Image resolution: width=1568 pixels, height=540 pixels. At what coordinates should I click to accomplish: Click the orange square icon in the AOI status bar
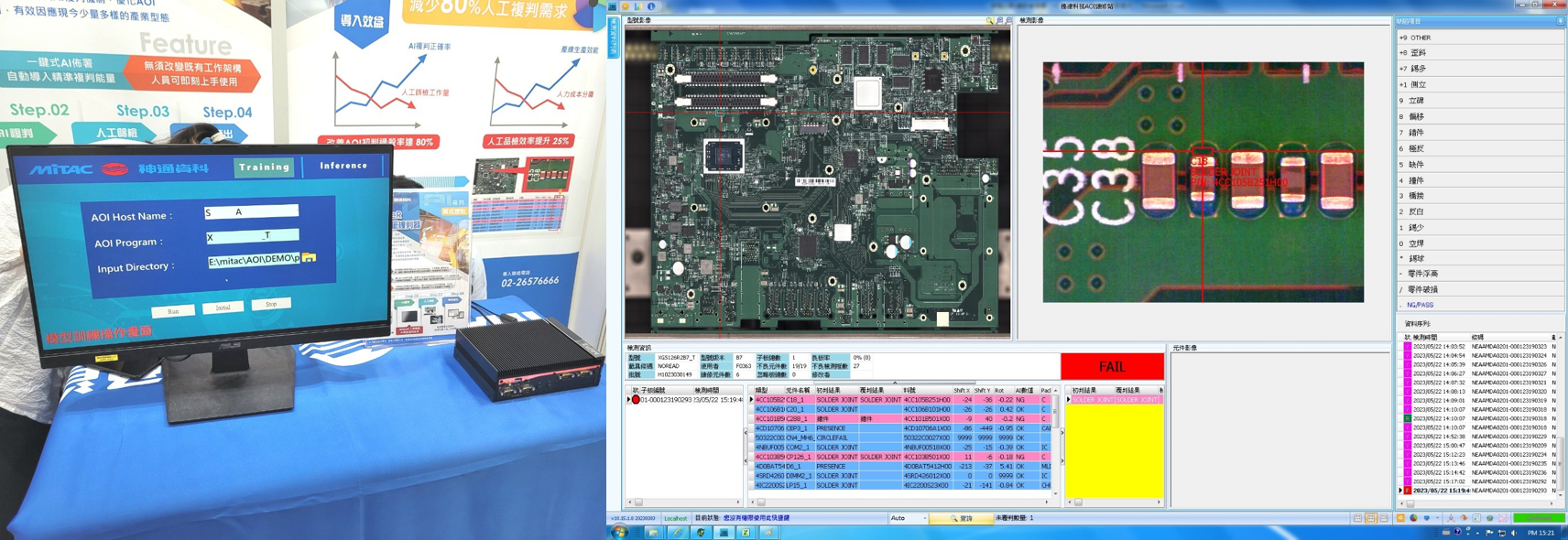(1400, 518)
